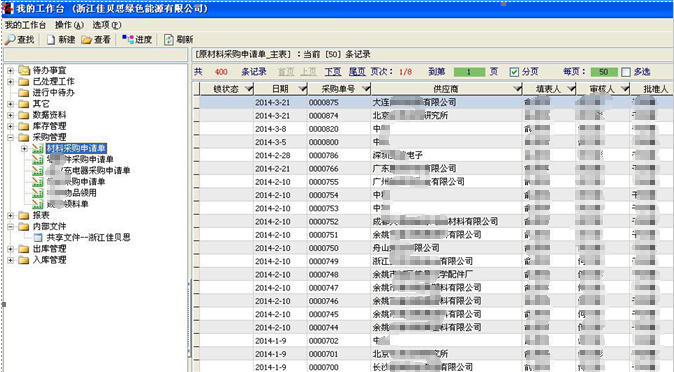This screenshot has width=674, height=372.
Task: Open the 审核人 column filter dropdown
Action: (625, 89)
